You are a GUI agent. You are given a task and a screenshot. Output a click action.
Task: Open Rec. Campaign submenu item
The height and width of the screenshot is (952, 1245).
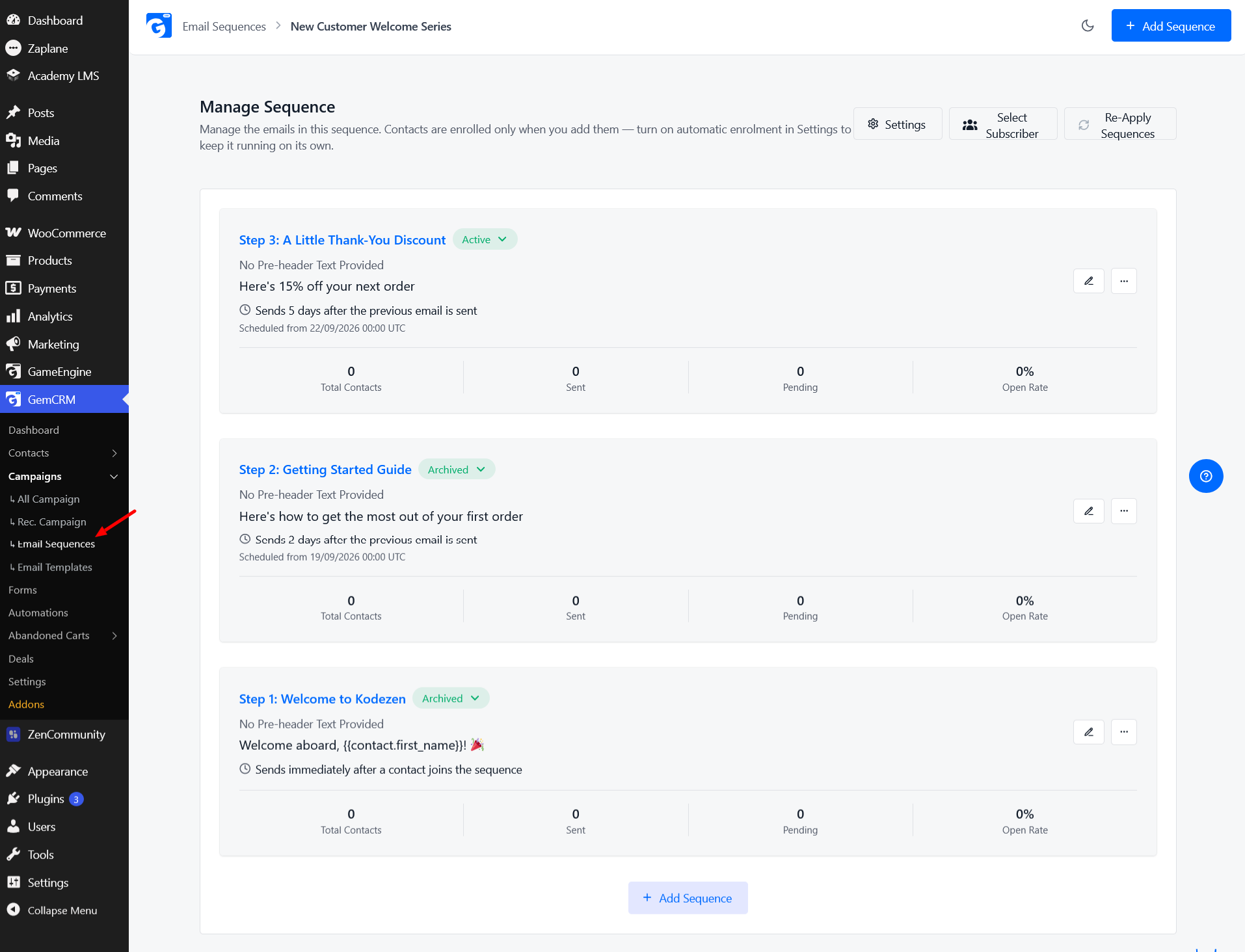tap(52, 522)
